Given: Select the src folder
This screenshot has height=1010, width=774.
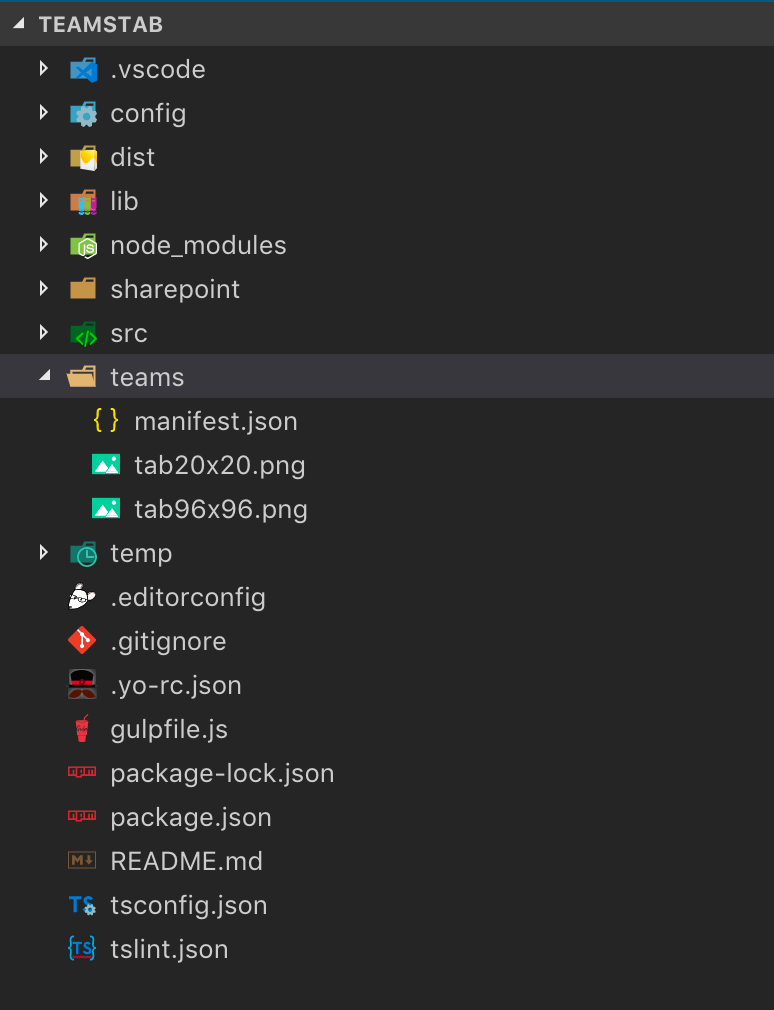Looking at the screenshot, I should [x=129, y=333].
